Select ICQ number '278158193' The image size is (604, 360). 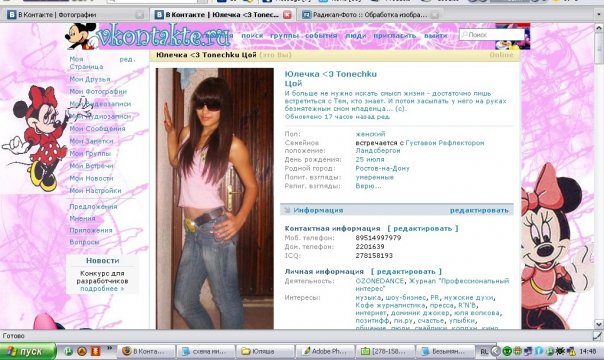[374, 256]
